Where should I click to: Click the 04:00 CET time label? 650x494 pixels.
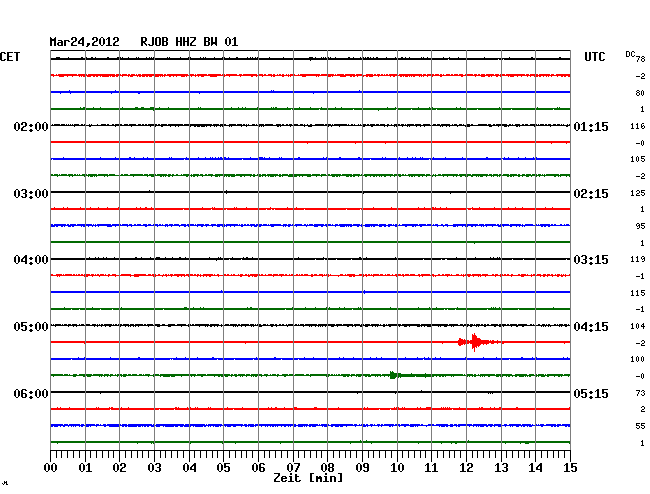[x=31, y=260]
